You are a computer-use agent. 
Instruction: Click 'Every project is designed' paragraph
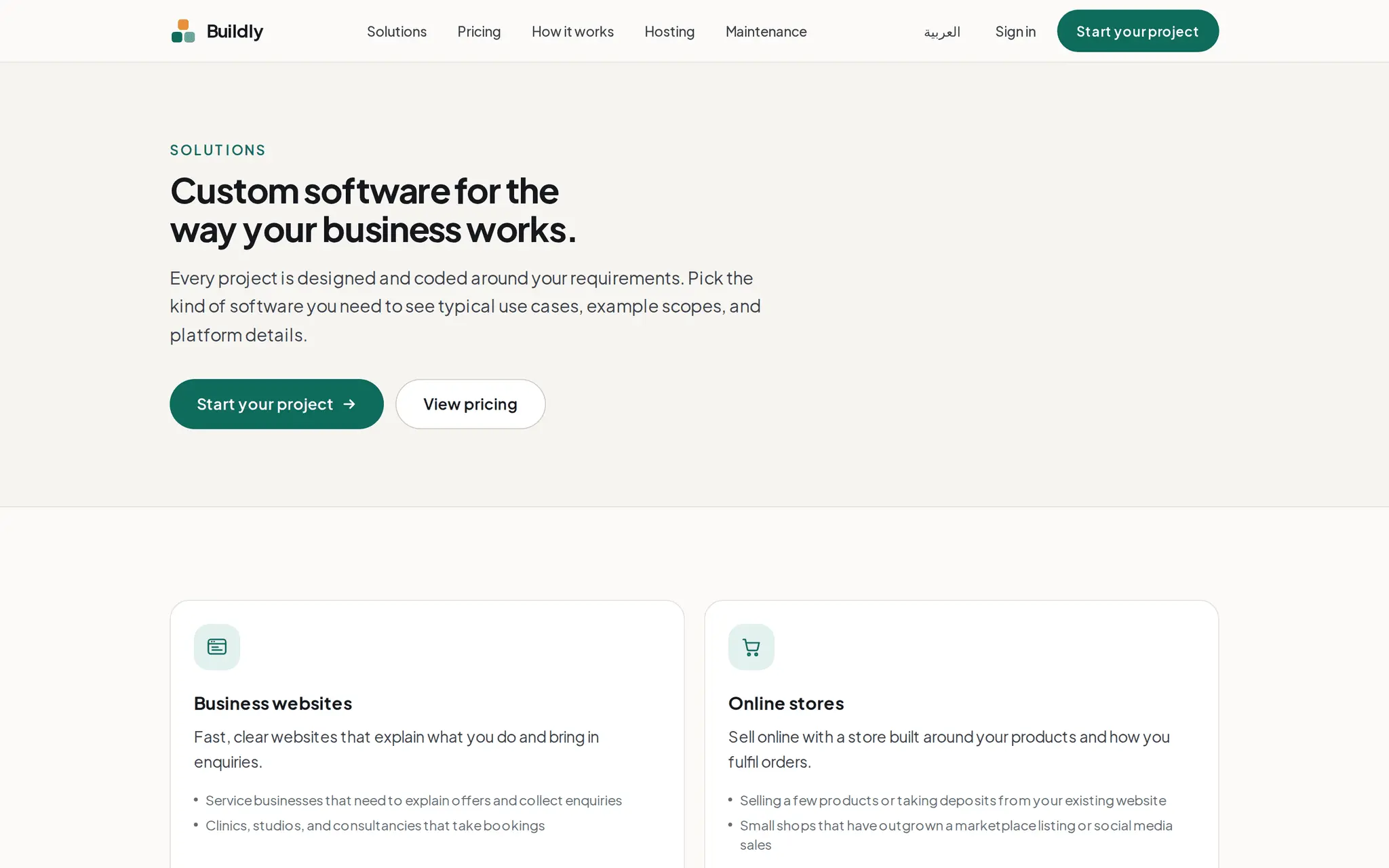pyautogui.click(x=465, y=307)
